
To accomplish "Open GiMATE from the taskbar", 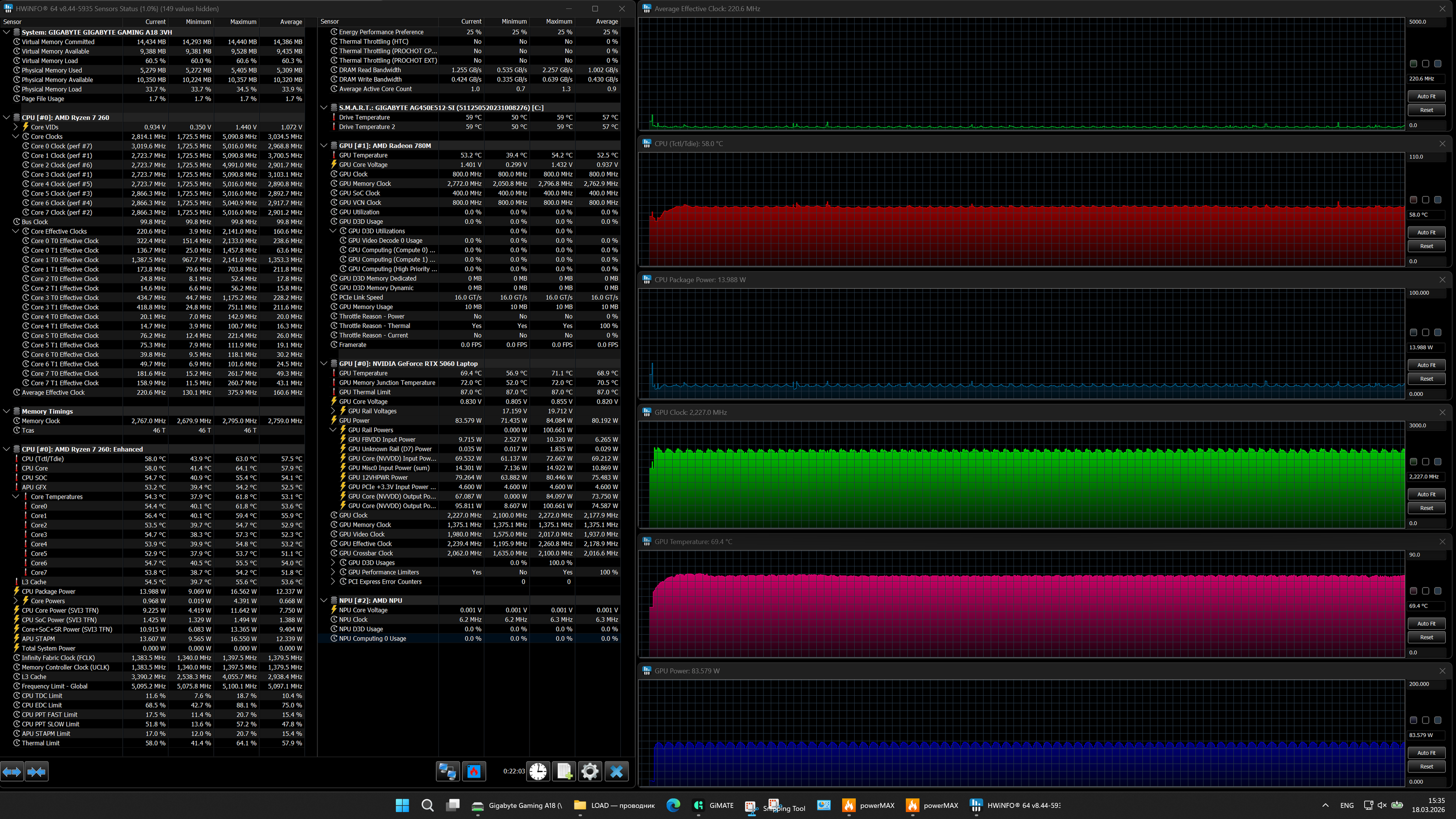I will 713,805.
